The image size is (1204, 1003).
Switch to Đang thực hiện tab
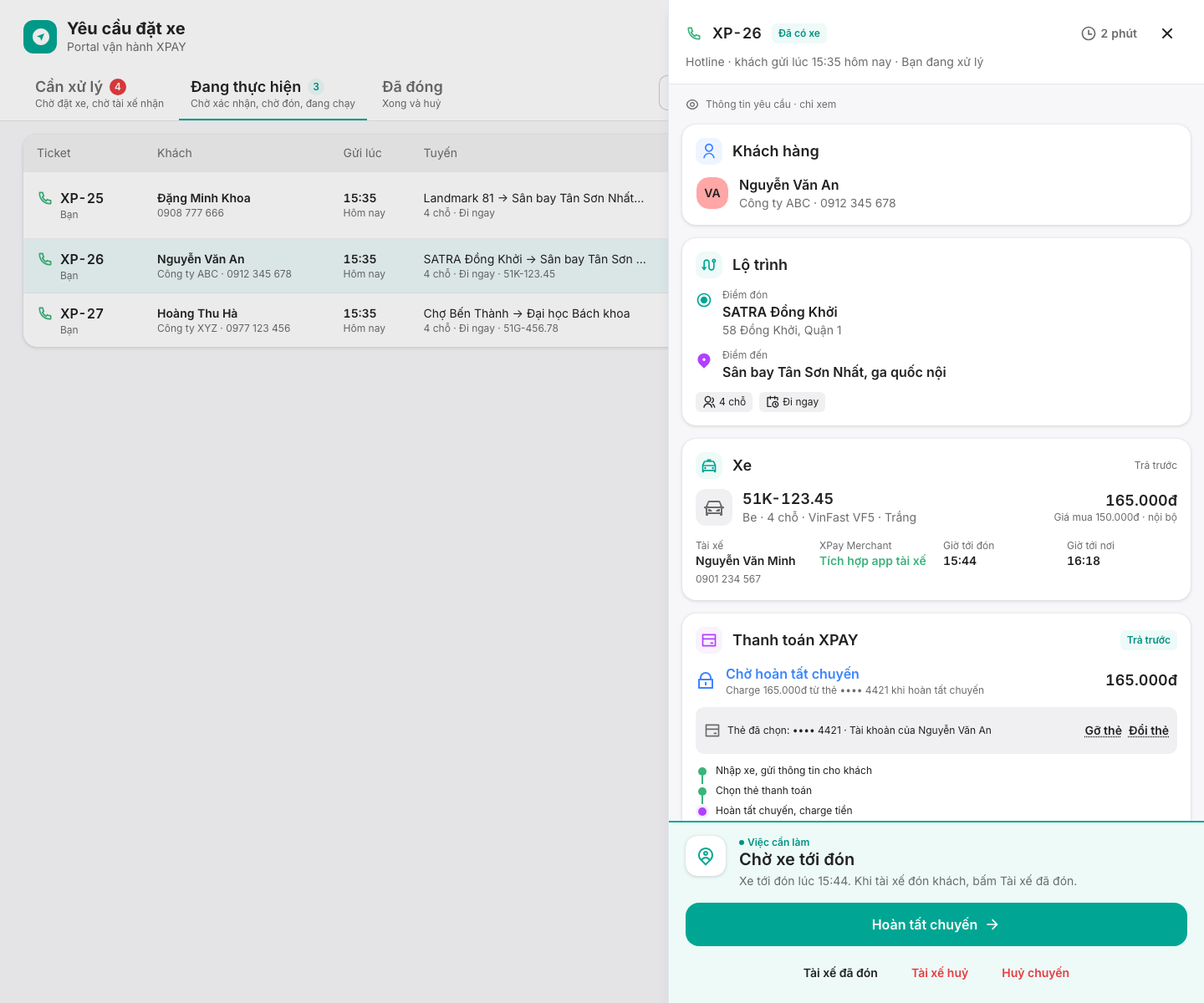(273, 94)
